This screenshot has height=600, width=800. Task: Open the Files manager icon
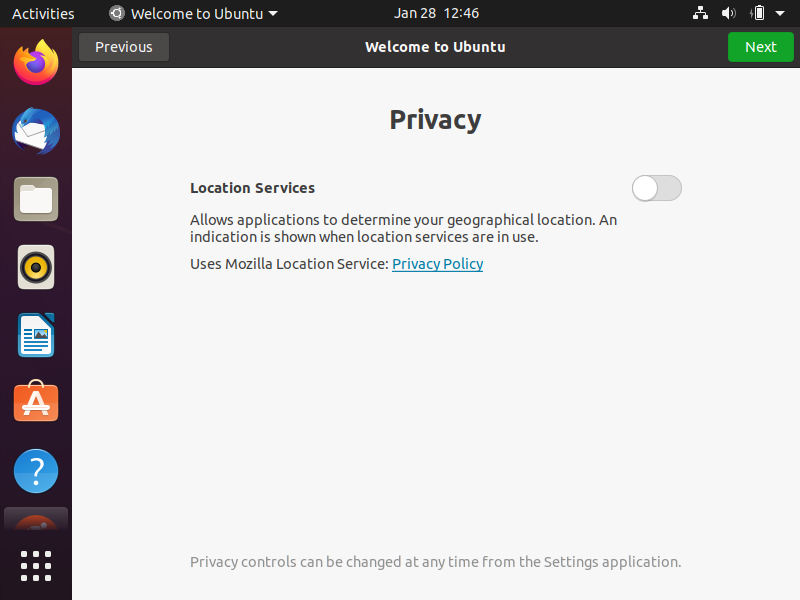click(x=36, y=199)
